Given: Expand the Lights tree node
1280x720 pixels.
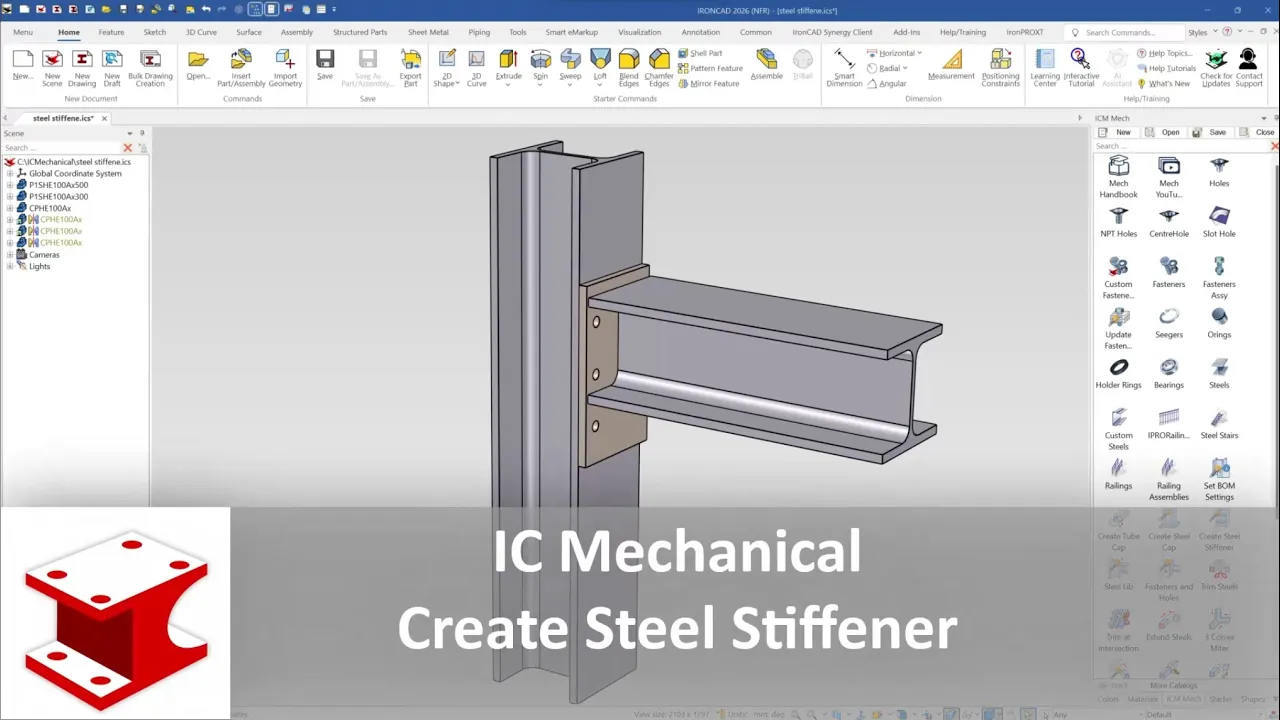Looking at the screenshot, I should coord(10,266).
